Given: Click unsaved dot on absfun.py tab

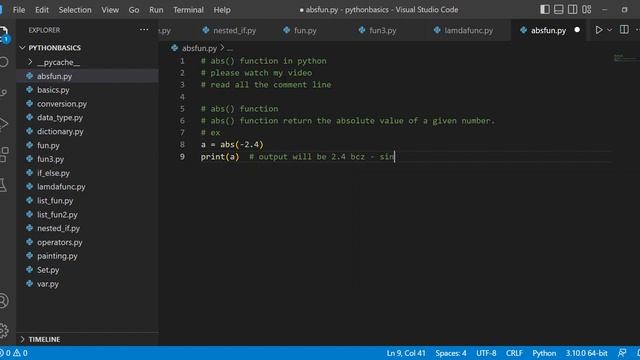Looking at the screenshot, I should (x=577, y=30).
